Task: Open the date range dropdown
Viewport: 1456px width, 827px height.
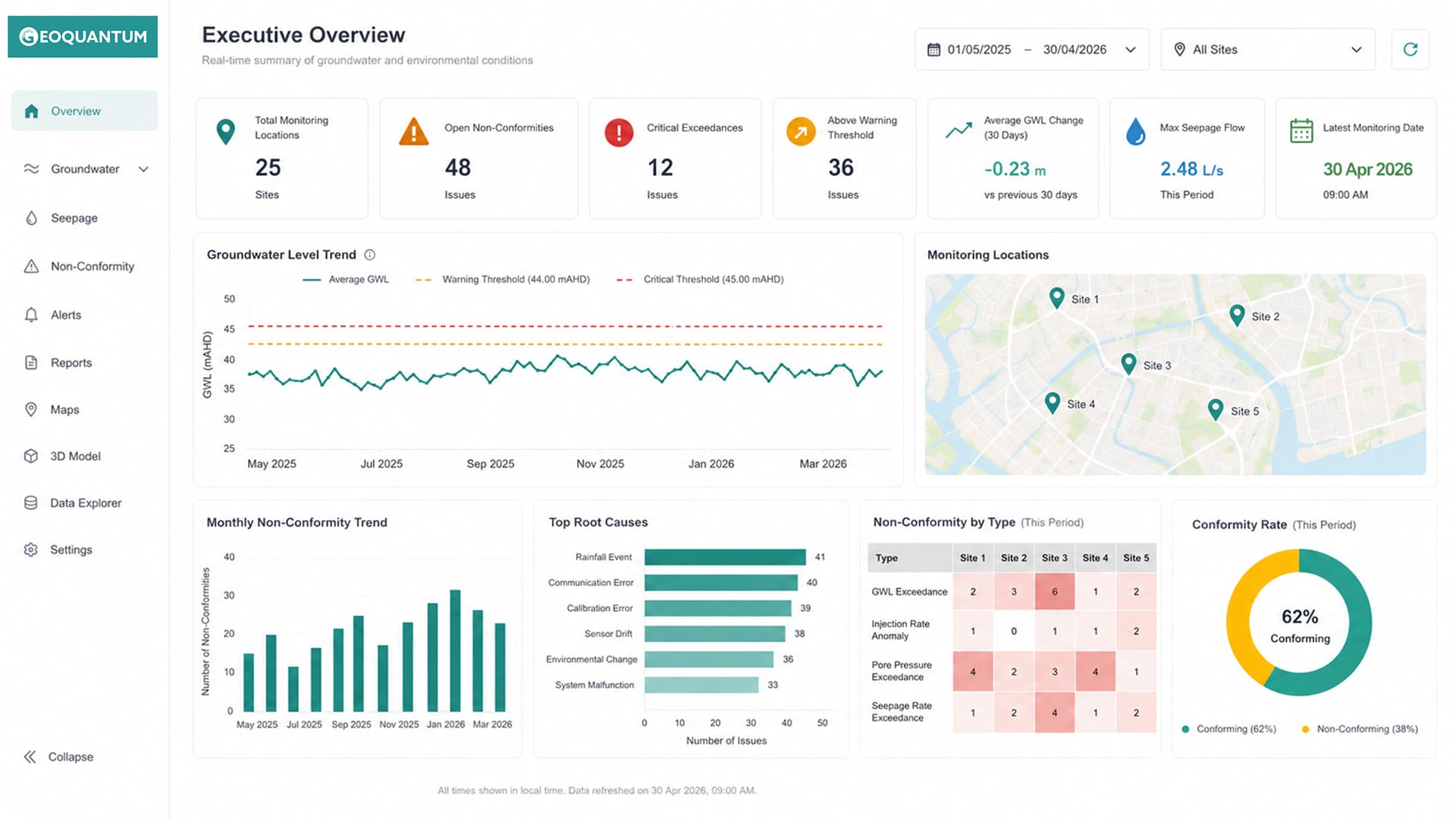Action: click(x=1031, y=49)
